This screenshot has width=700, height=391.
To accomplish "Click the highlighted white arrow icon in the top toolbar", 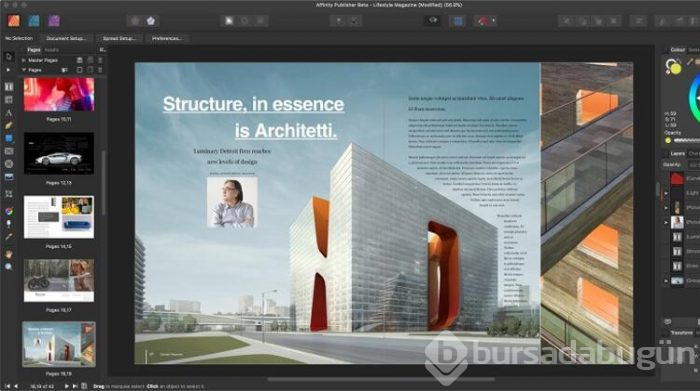I will (229, 21).
